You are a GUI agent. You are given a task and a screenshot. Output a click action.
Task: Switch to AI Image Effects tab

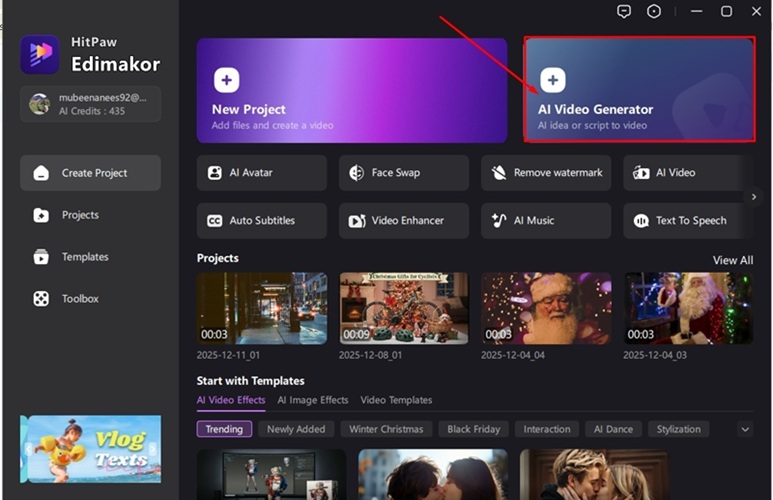point(313,400)
